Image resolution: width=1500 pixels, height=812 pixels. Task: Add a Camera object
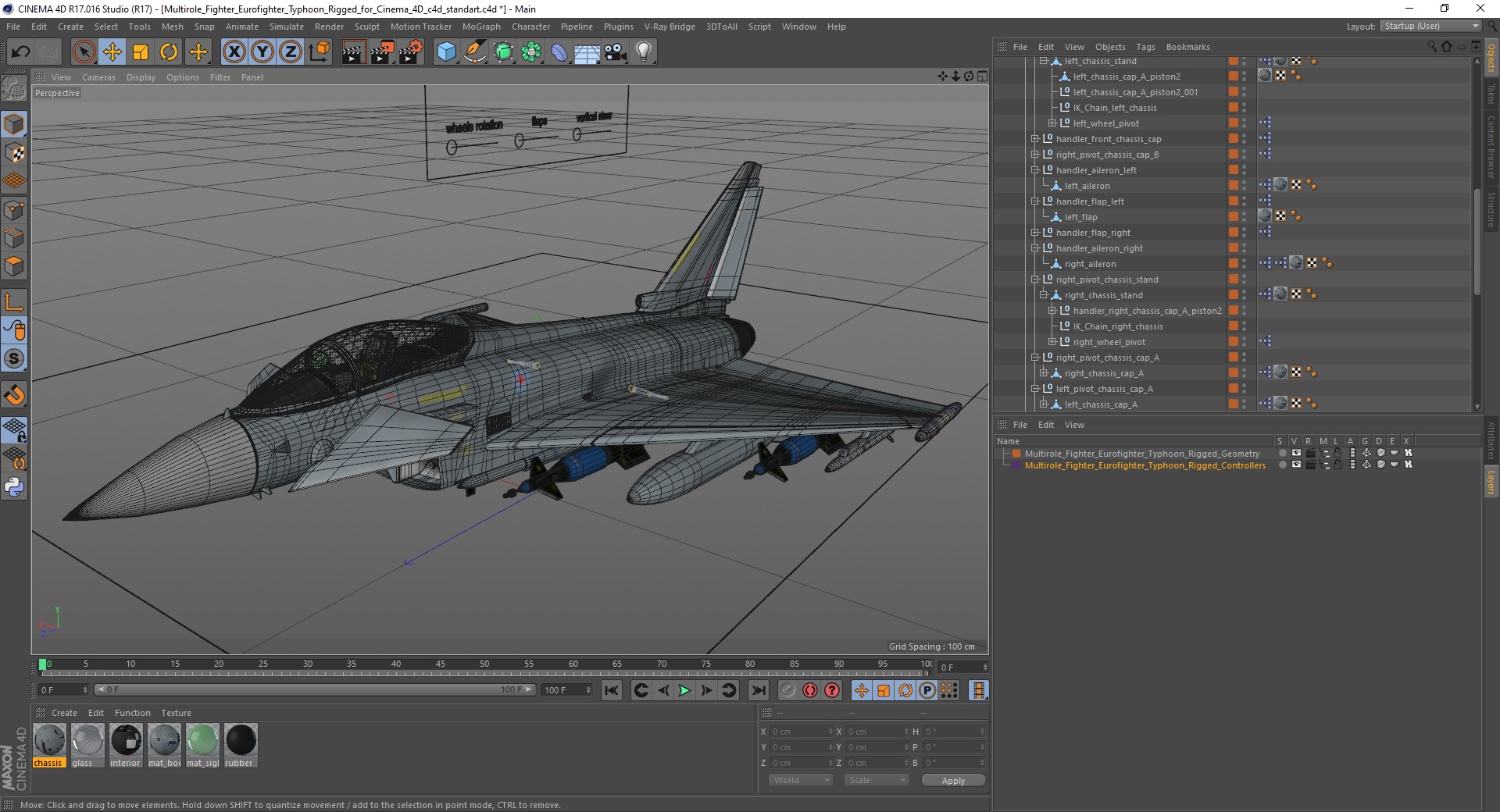[616, 52]
